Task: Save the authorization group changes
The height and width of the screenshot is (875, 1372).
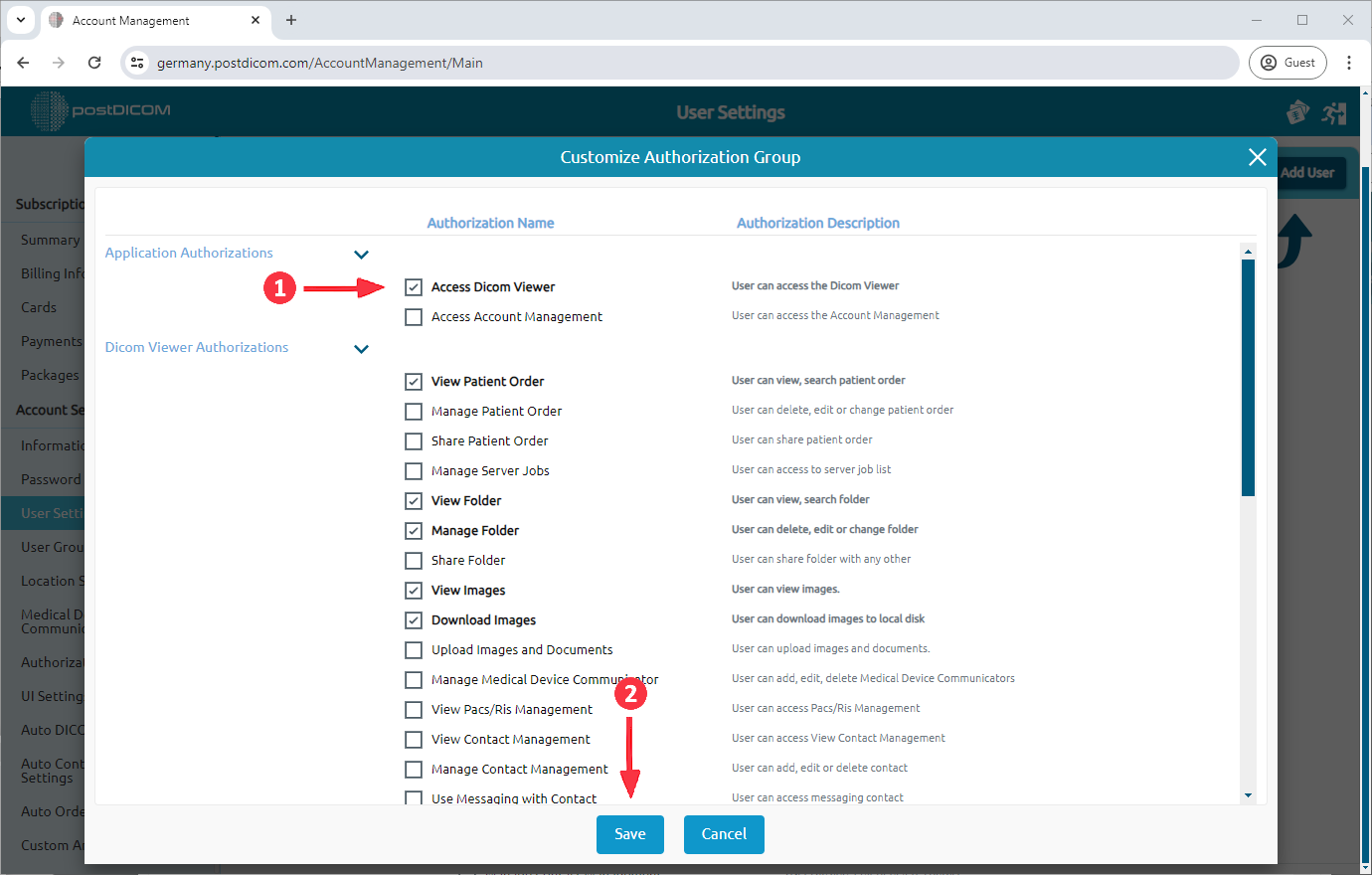Action: click(629, 834)
